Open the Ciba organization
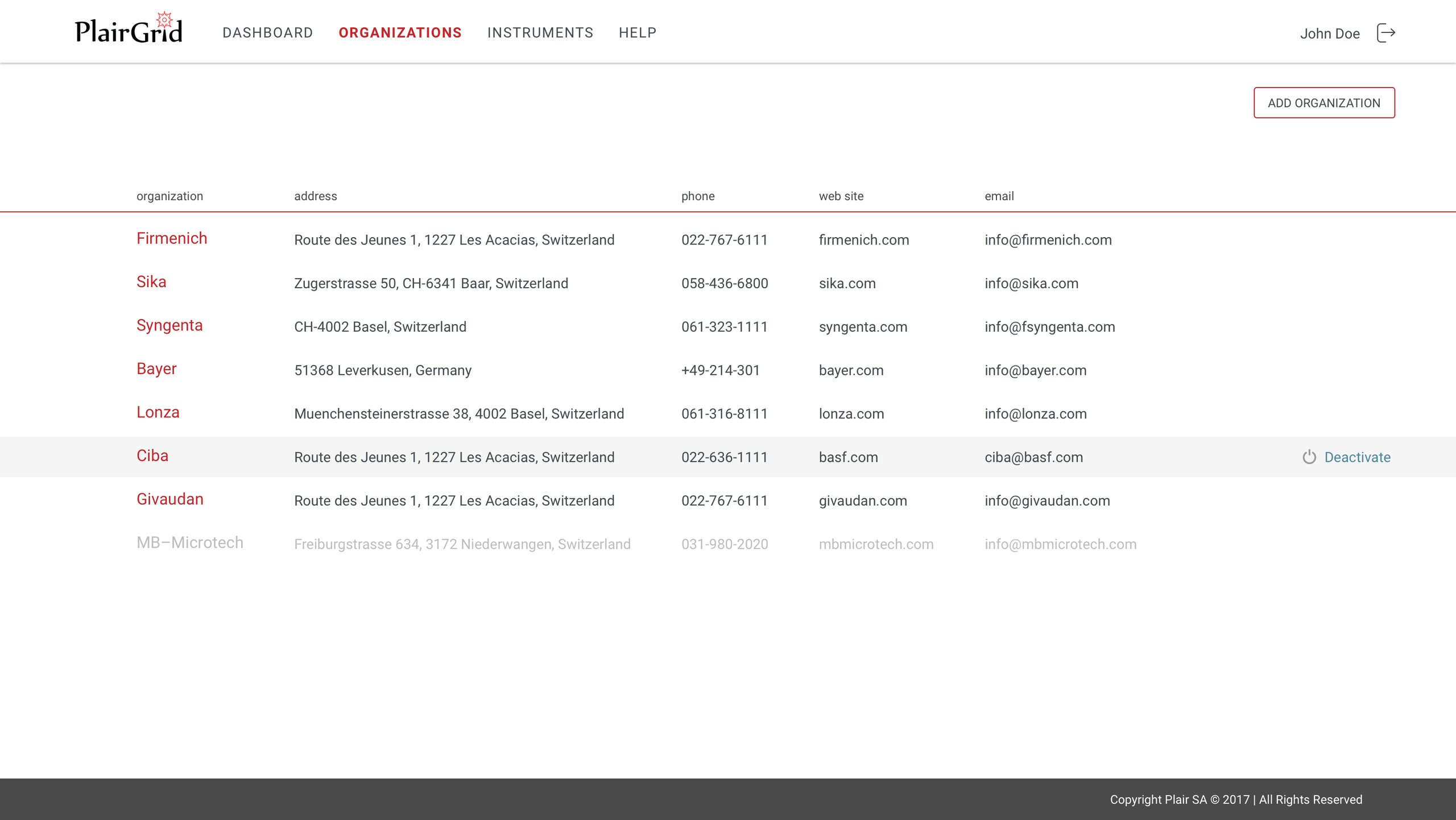The height and width of the screenshot is (820, 1456). click(x=152, y=455)
